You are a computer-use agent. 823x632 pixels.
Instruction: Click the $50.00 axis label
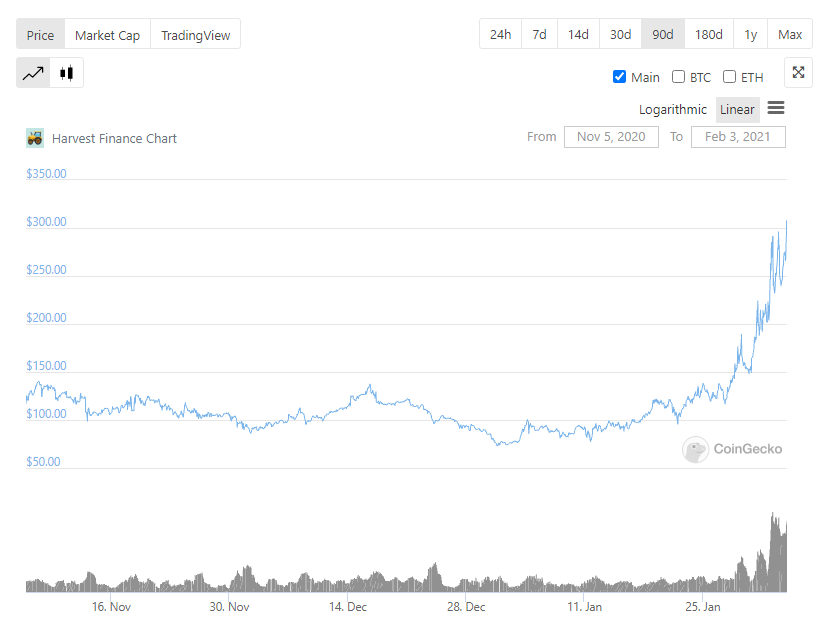coord(44,462)
